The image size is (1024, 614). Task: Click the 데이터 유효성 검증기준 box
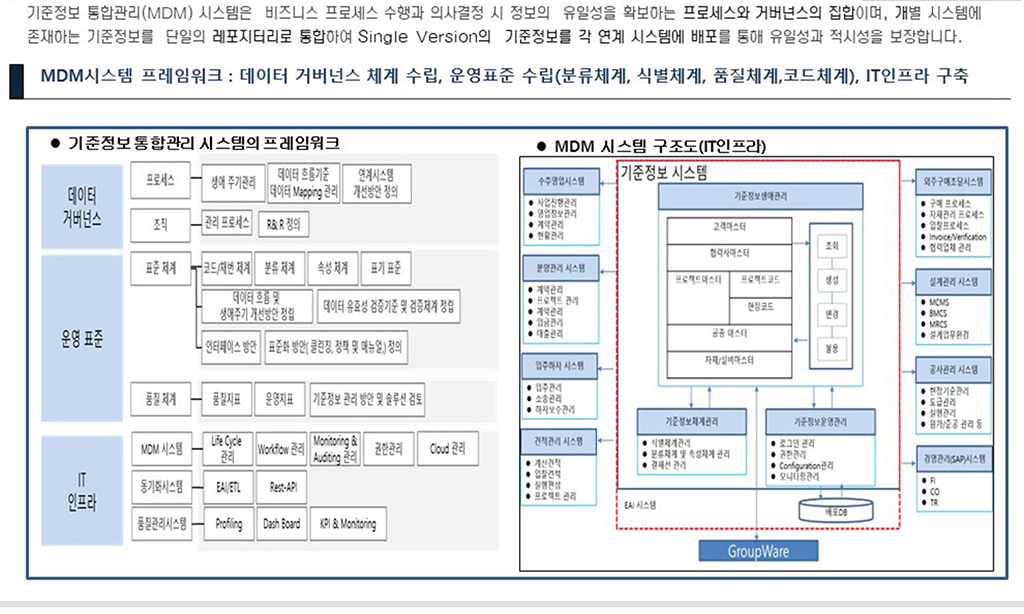click(389, 306)
